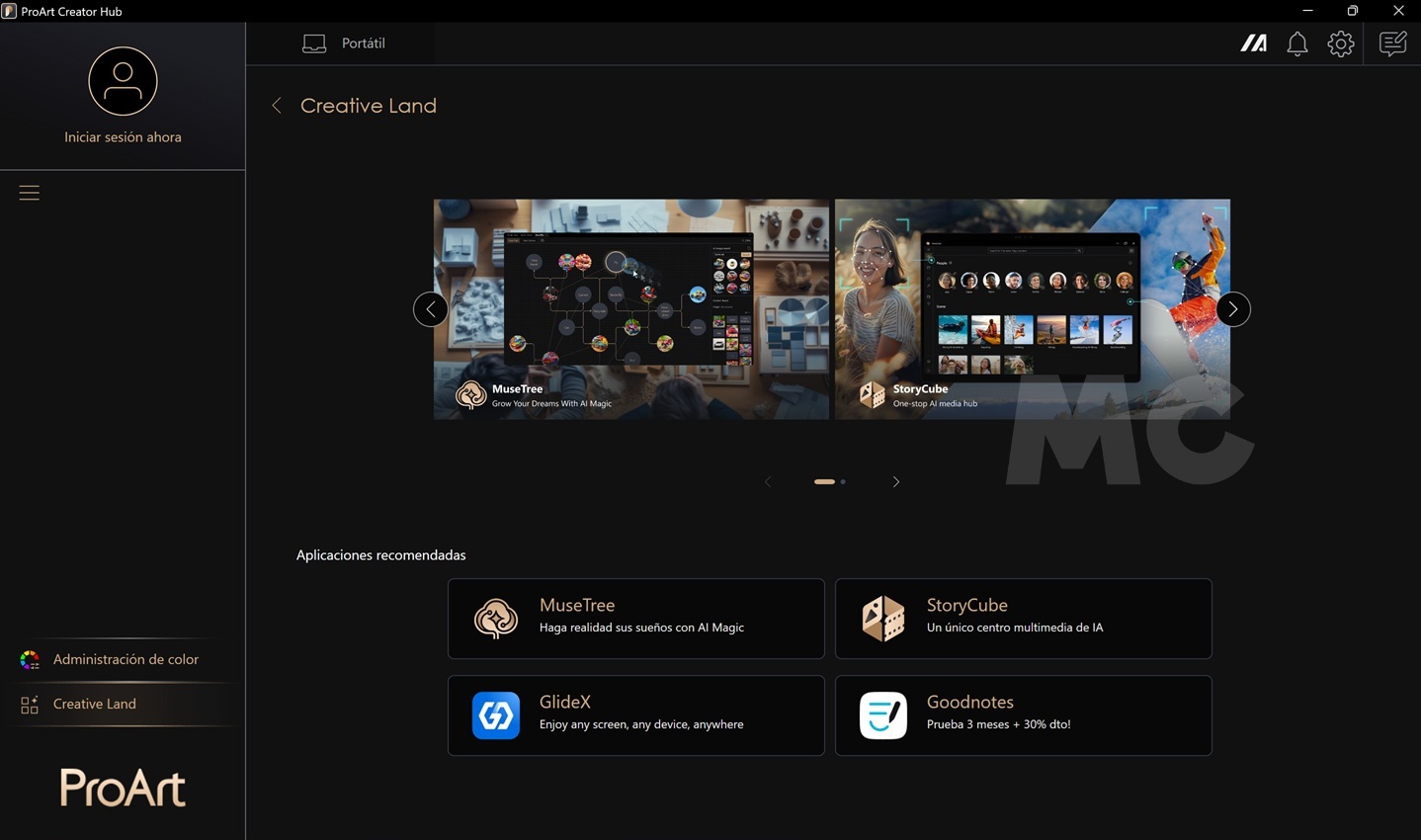Open settings gear
The width and height of the screenshot is (1421, 840).
coord(1341,43)
